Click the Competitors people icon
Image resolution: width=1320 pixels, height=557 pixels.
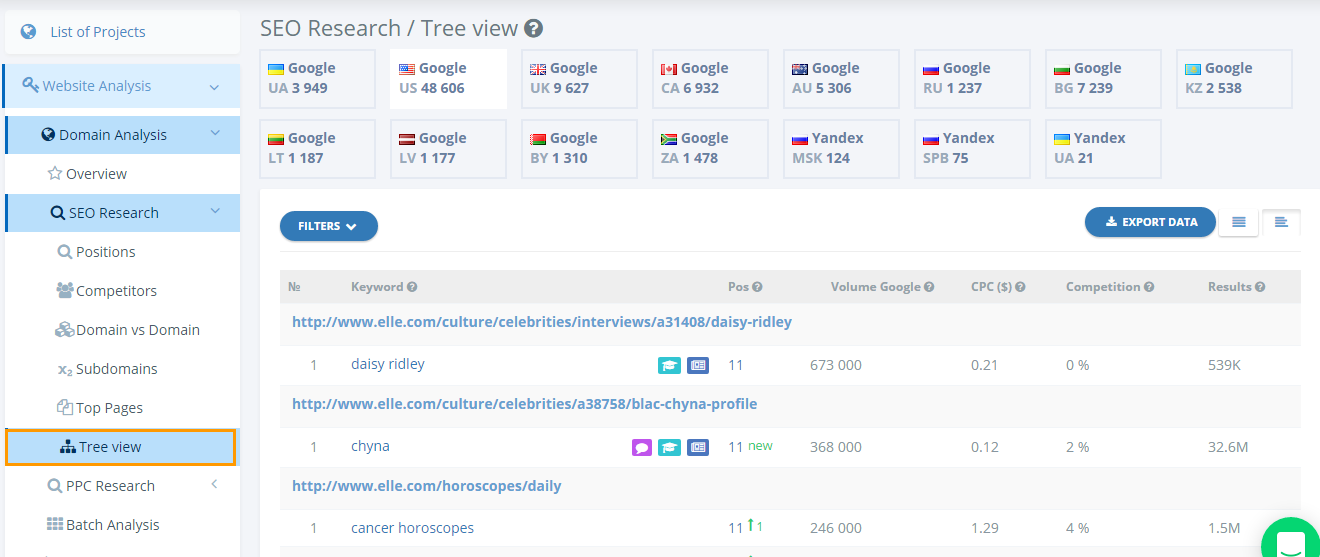65,291
